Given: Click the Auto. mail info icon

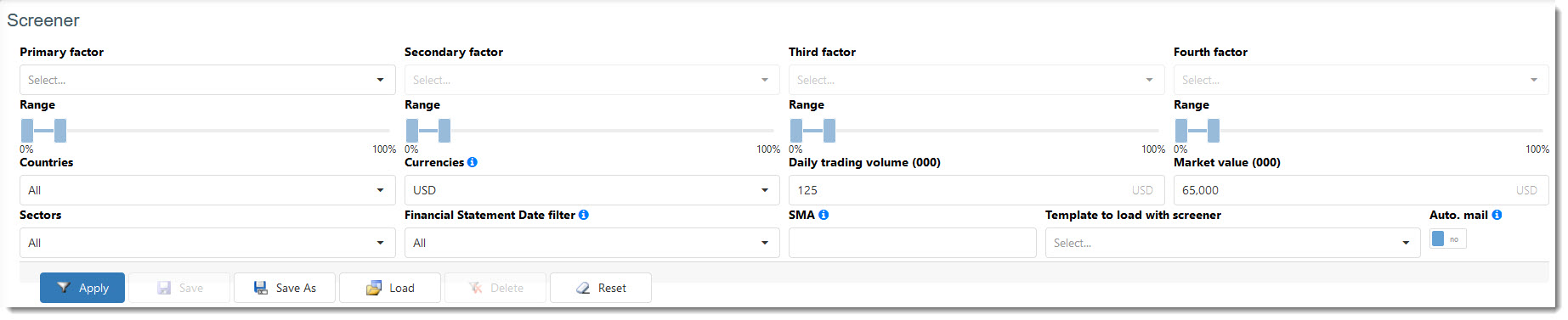Looking at the screenshot, I should (1497, 215).
